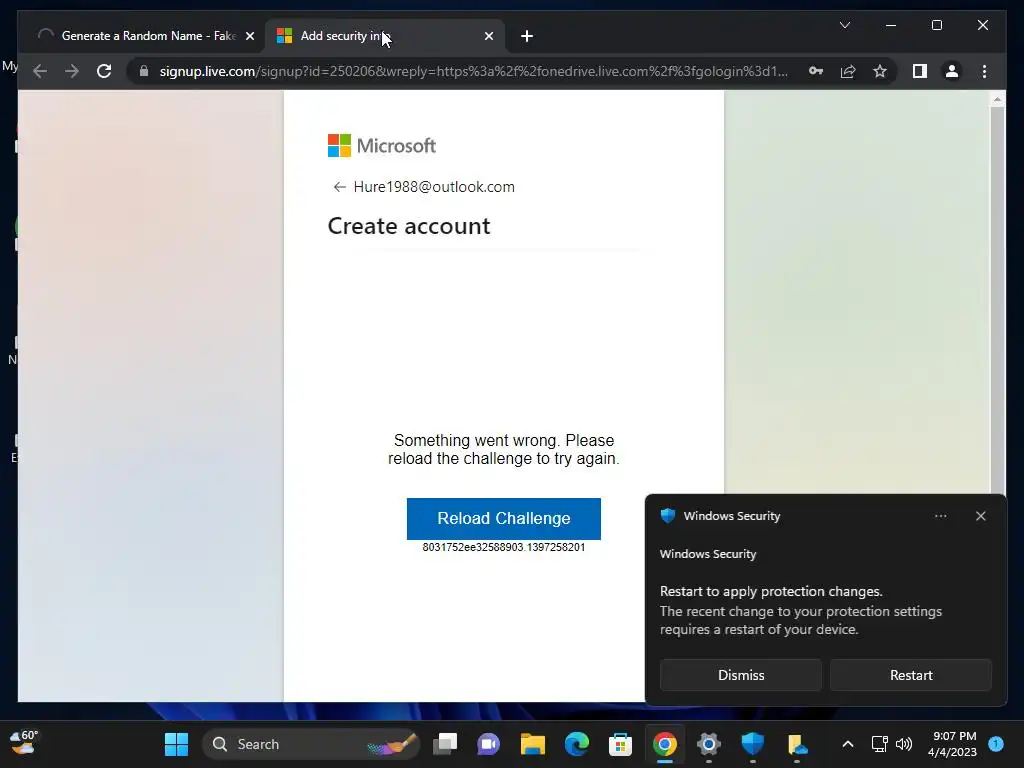Open Task View from the taskbar
Screen dimensions: 1024x768
[x=445, y=744]
